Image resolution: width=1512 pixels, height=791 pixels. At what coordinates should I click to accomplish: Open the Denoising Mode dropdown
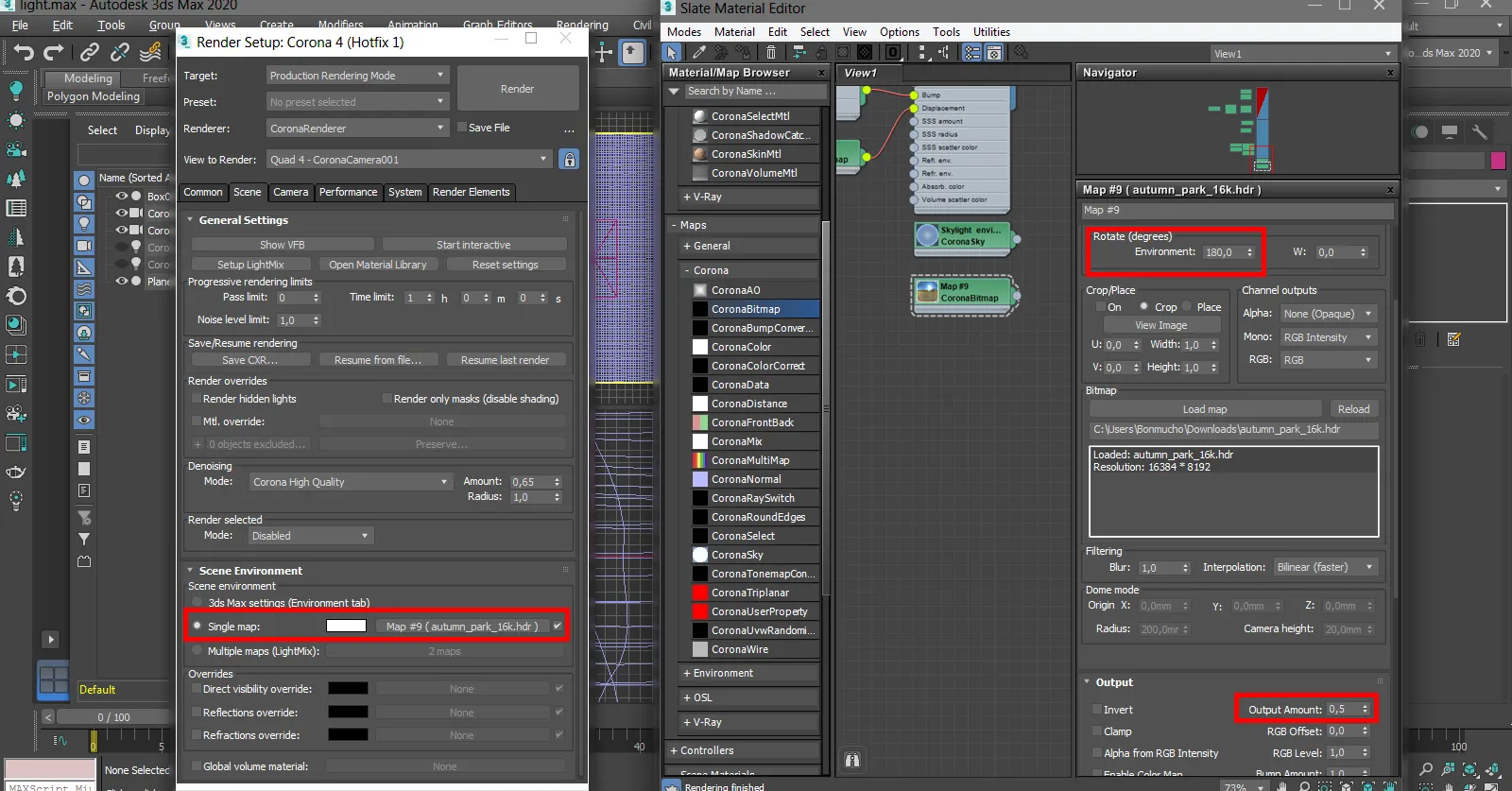pos(351,482)
